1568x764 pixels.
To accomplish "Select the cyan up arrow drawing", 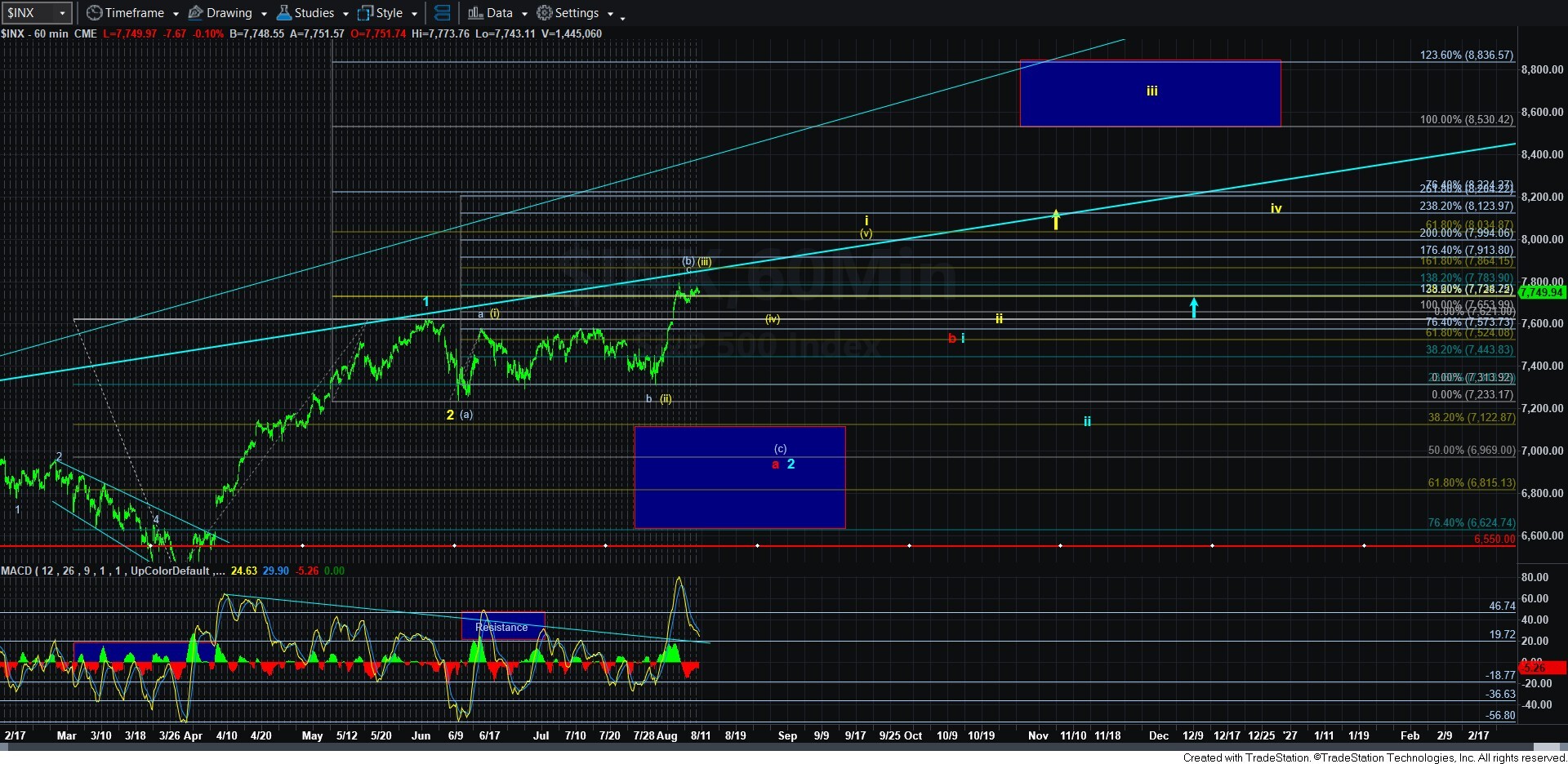I will coord(1194,307).
